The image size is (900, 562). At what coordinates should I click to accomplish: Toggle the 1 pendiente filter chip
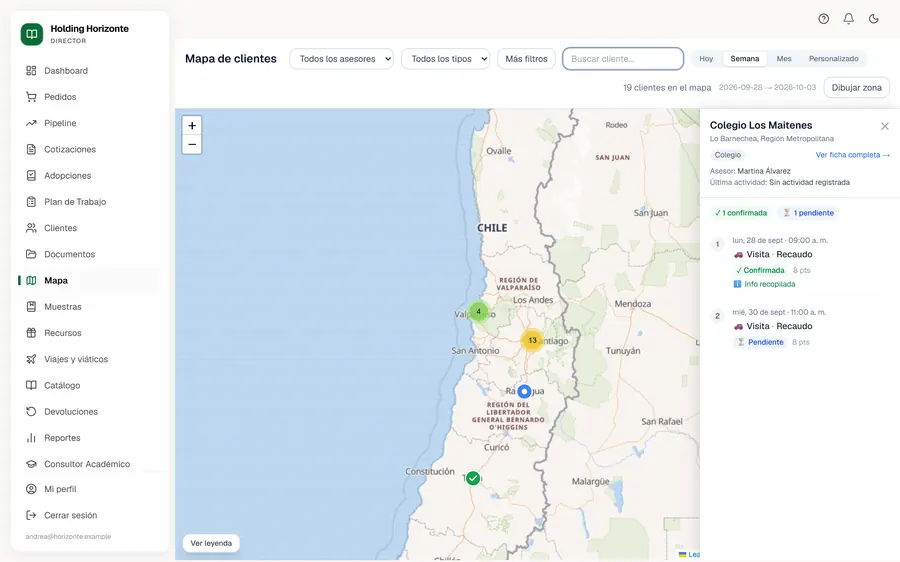(x=809, y=213)
